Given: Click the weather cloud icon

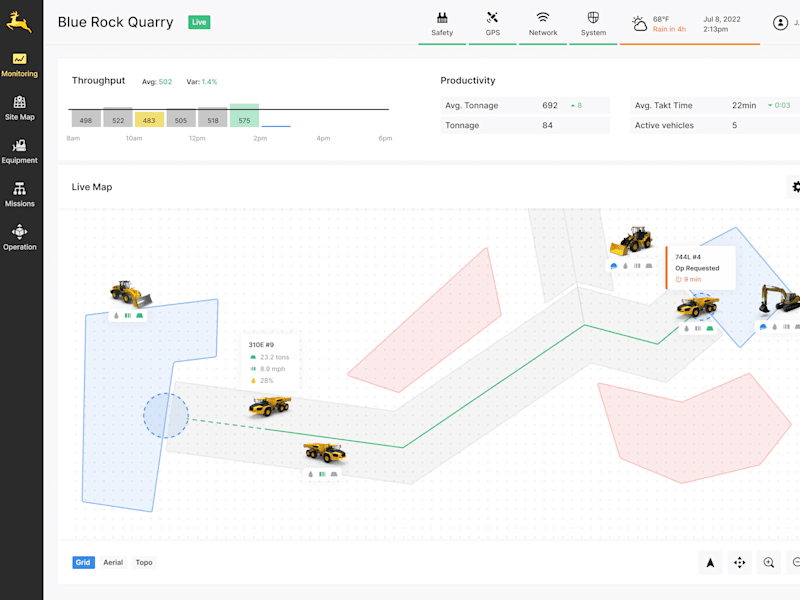Looking at the screenshot, I should pyautogui.click(x=639, y=23).
